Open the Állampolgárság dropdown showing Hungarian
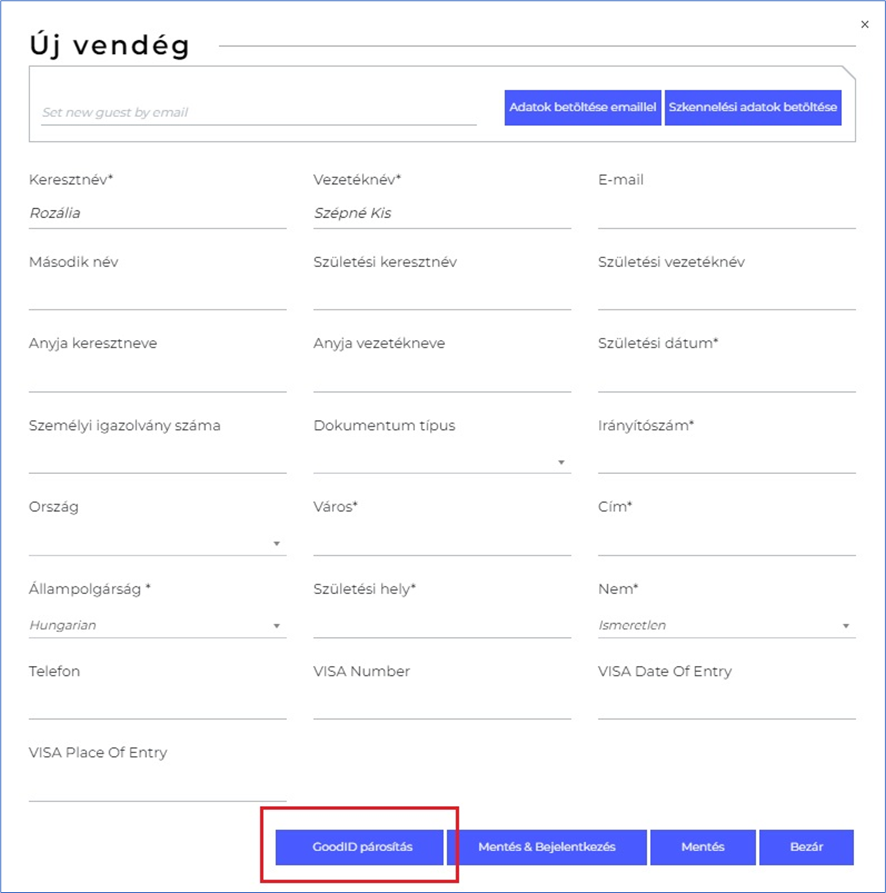 (x=157, y=626)
